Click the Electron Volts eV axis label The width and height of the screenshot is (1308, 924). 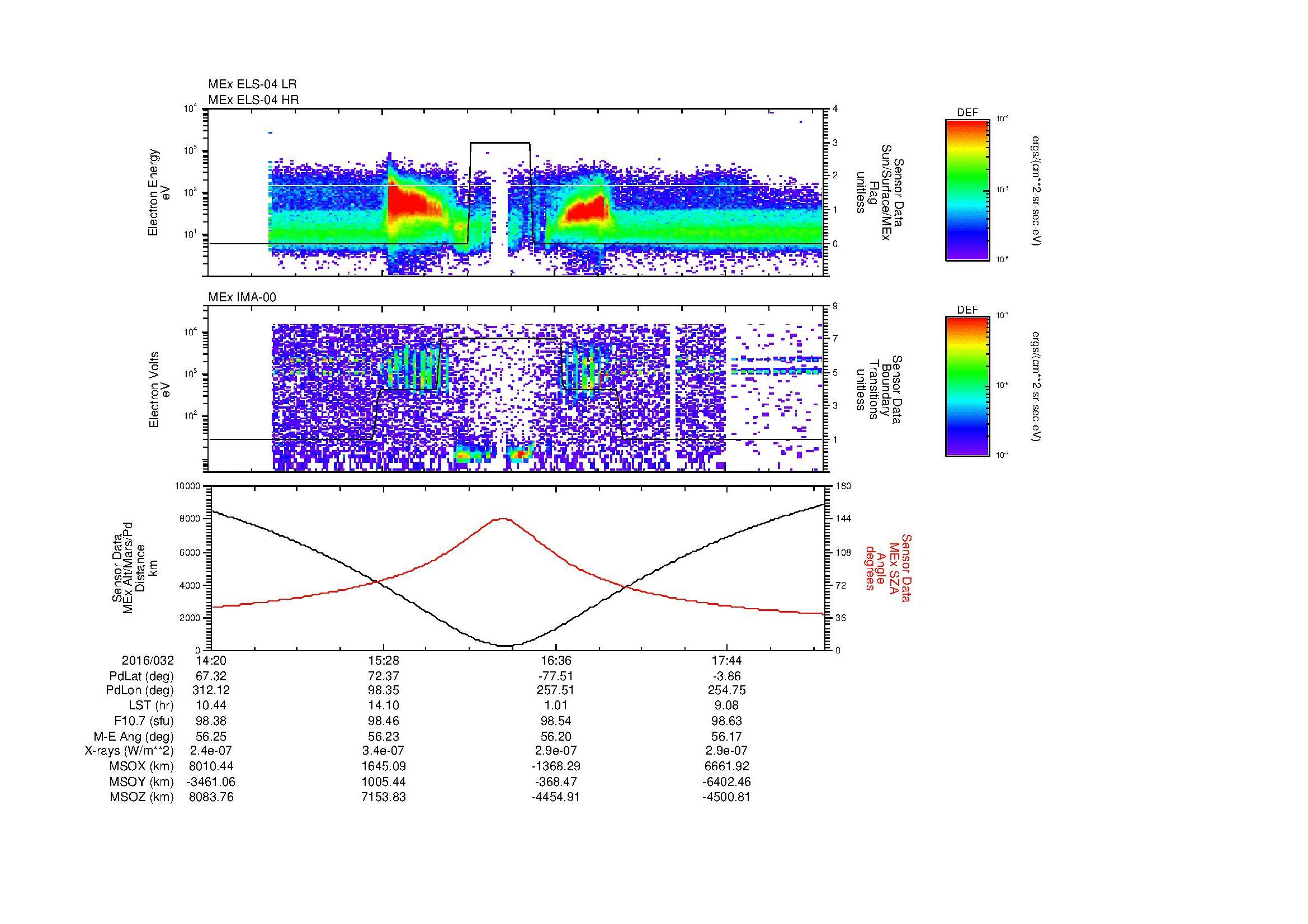pyautogui.click(x=159, y=390)
